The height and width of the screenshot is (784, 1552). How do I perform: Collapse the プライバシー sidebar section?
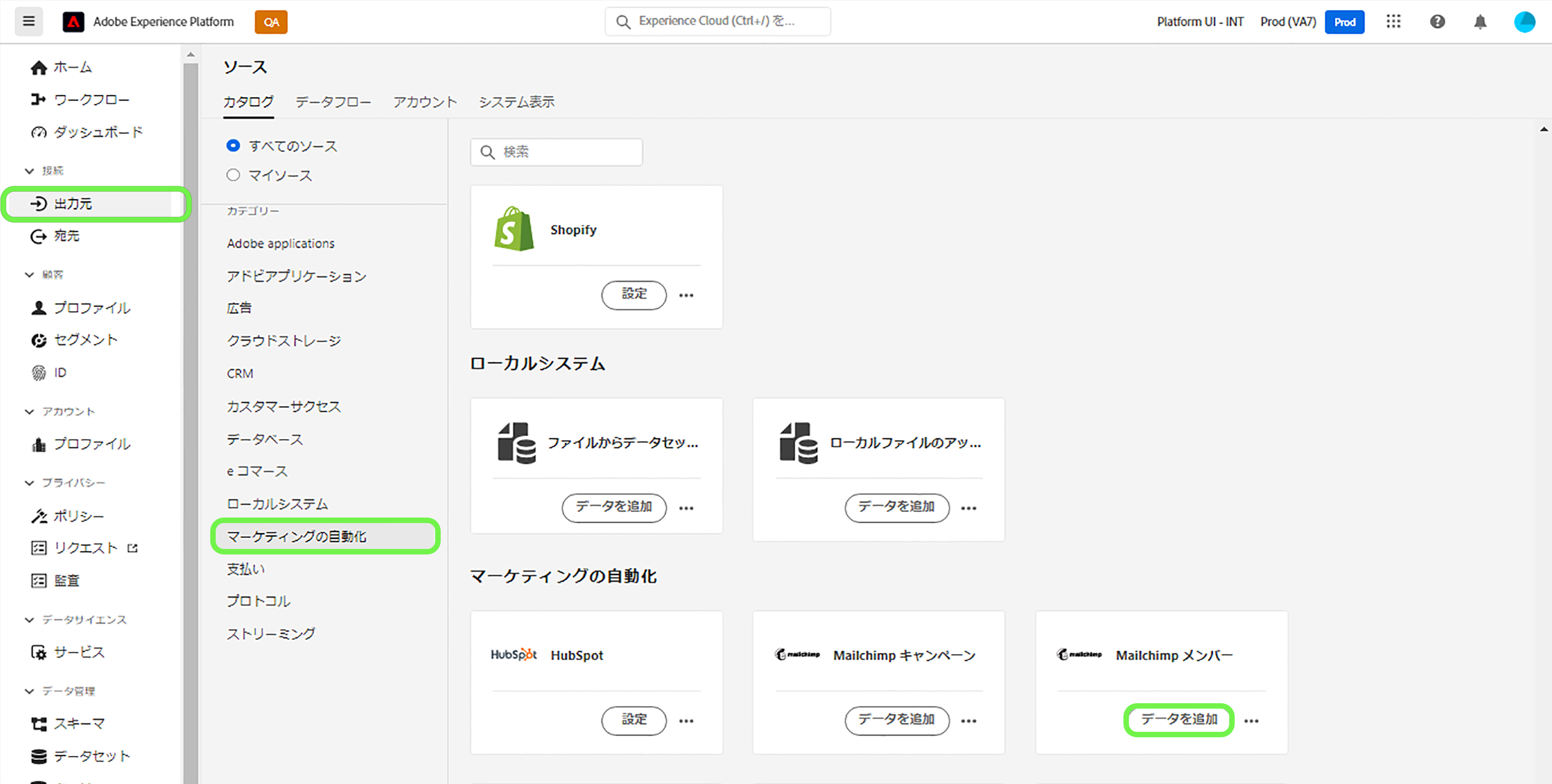[29, 483]
